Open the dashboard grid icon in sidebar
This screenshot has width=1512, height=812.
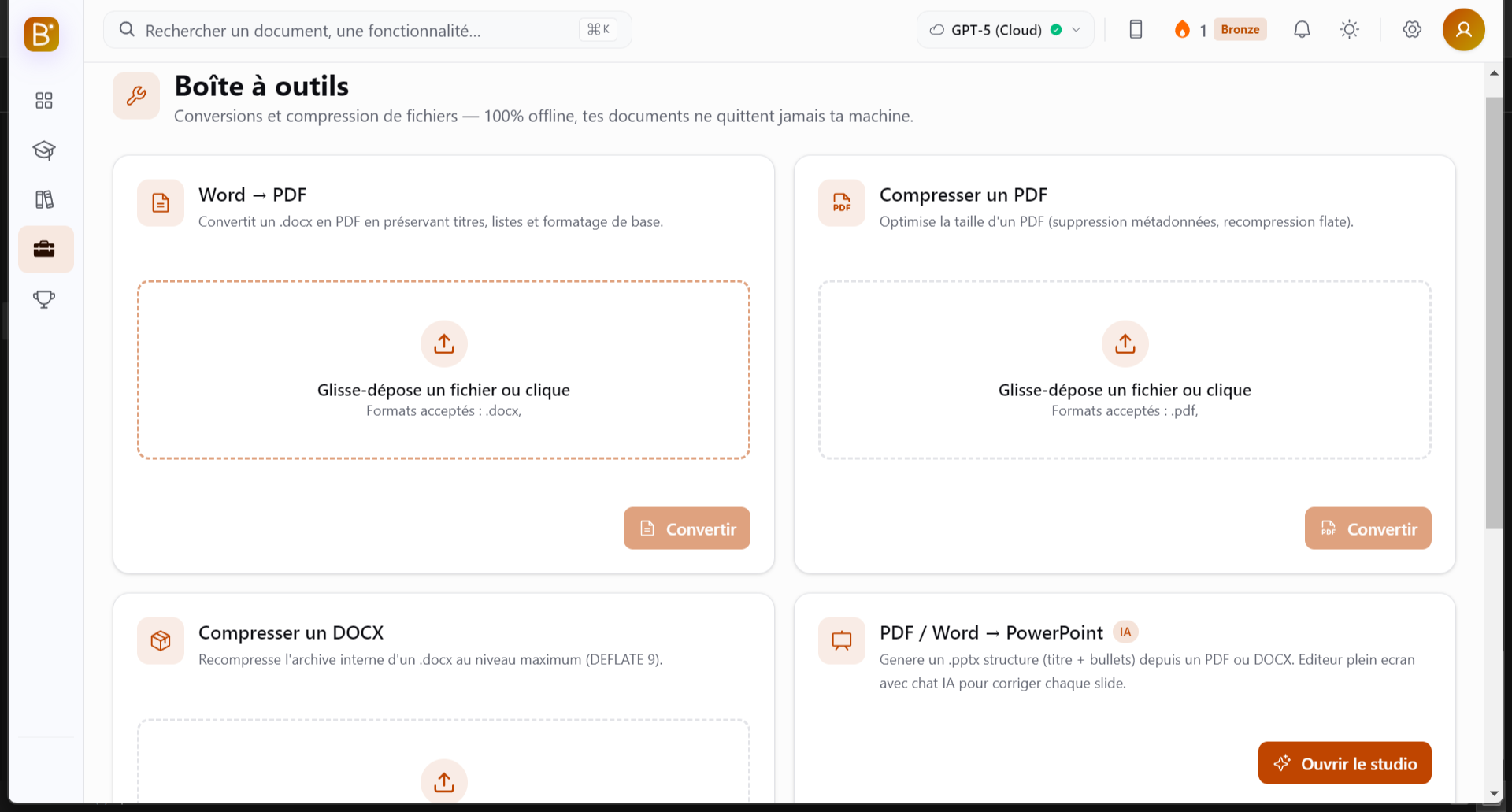pos(44,100)
